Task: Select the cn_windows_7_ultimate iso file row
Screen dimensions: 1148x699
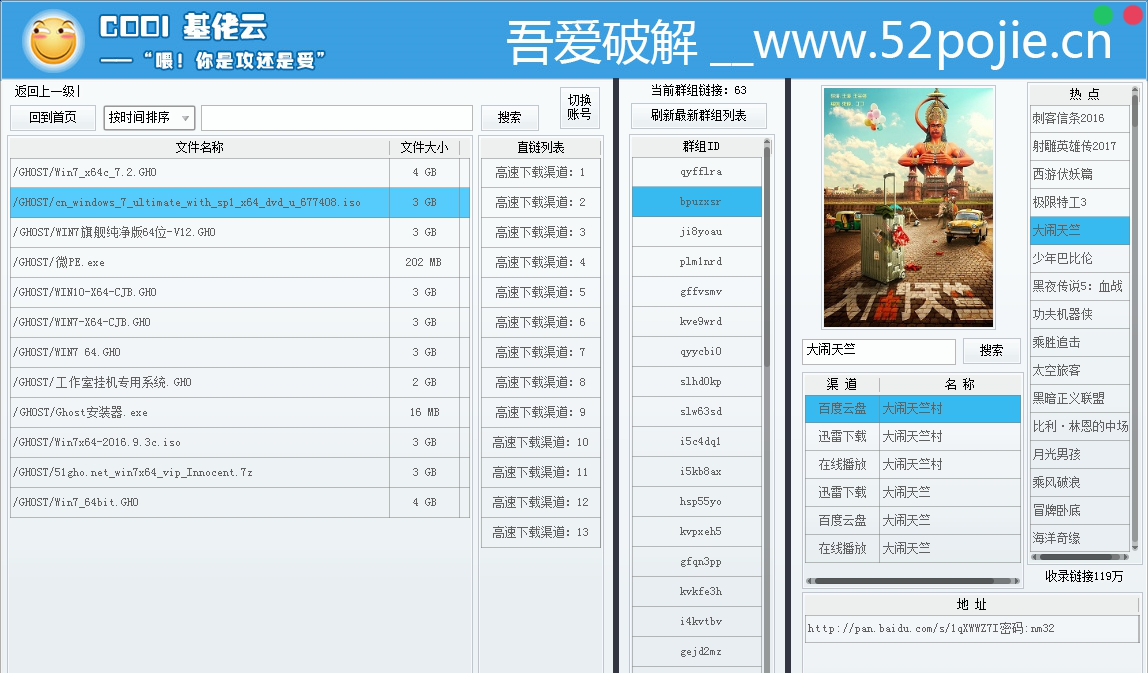Action: coord(239,203)
